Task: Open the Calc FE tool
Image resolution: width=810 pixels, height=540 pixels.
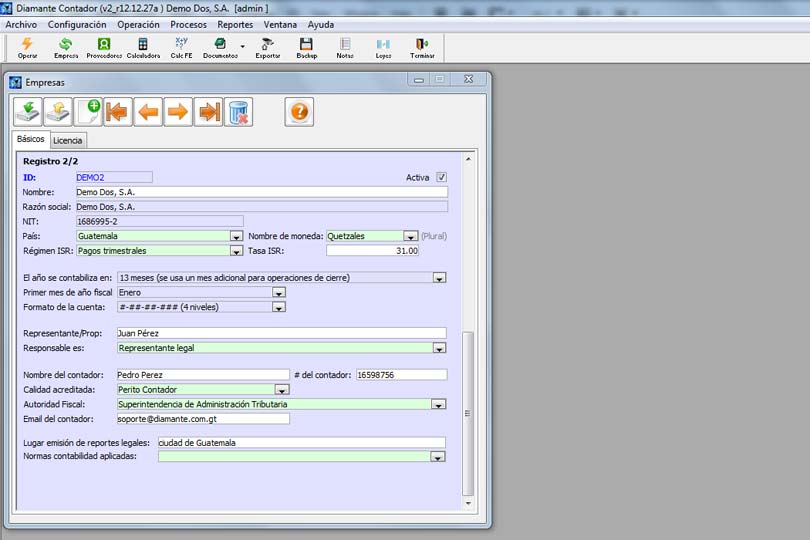Action: tap(181, 48)
